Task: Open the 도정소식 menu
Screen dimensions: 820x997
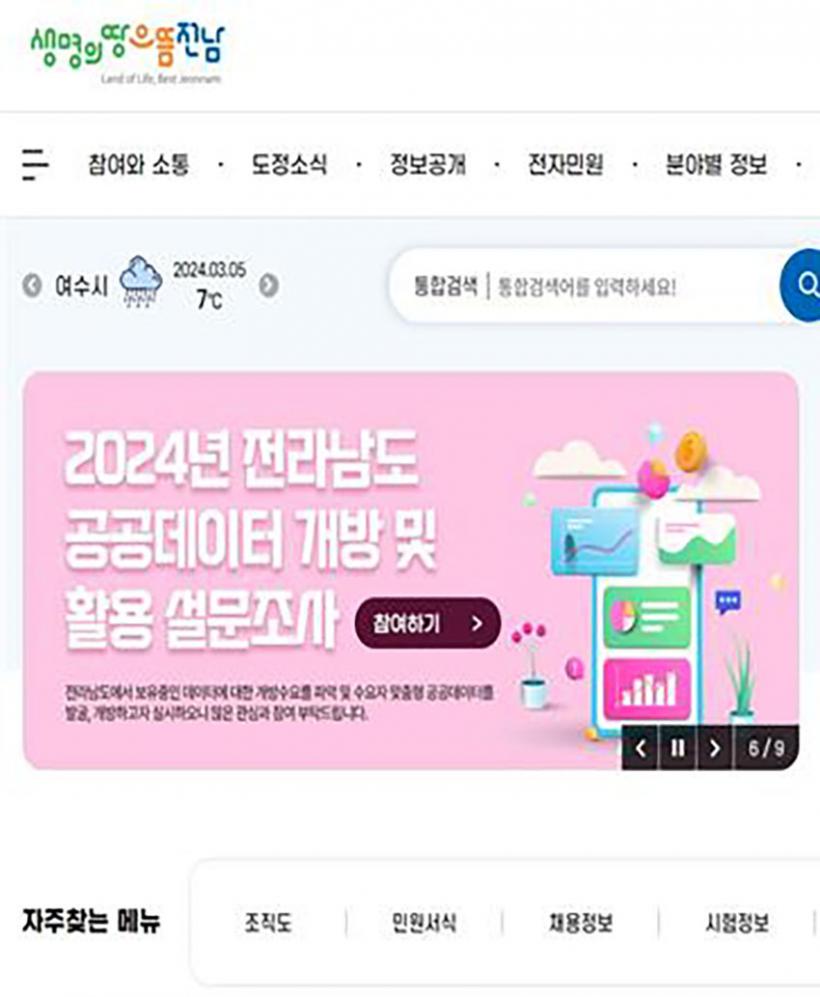Action: [289, 165]
